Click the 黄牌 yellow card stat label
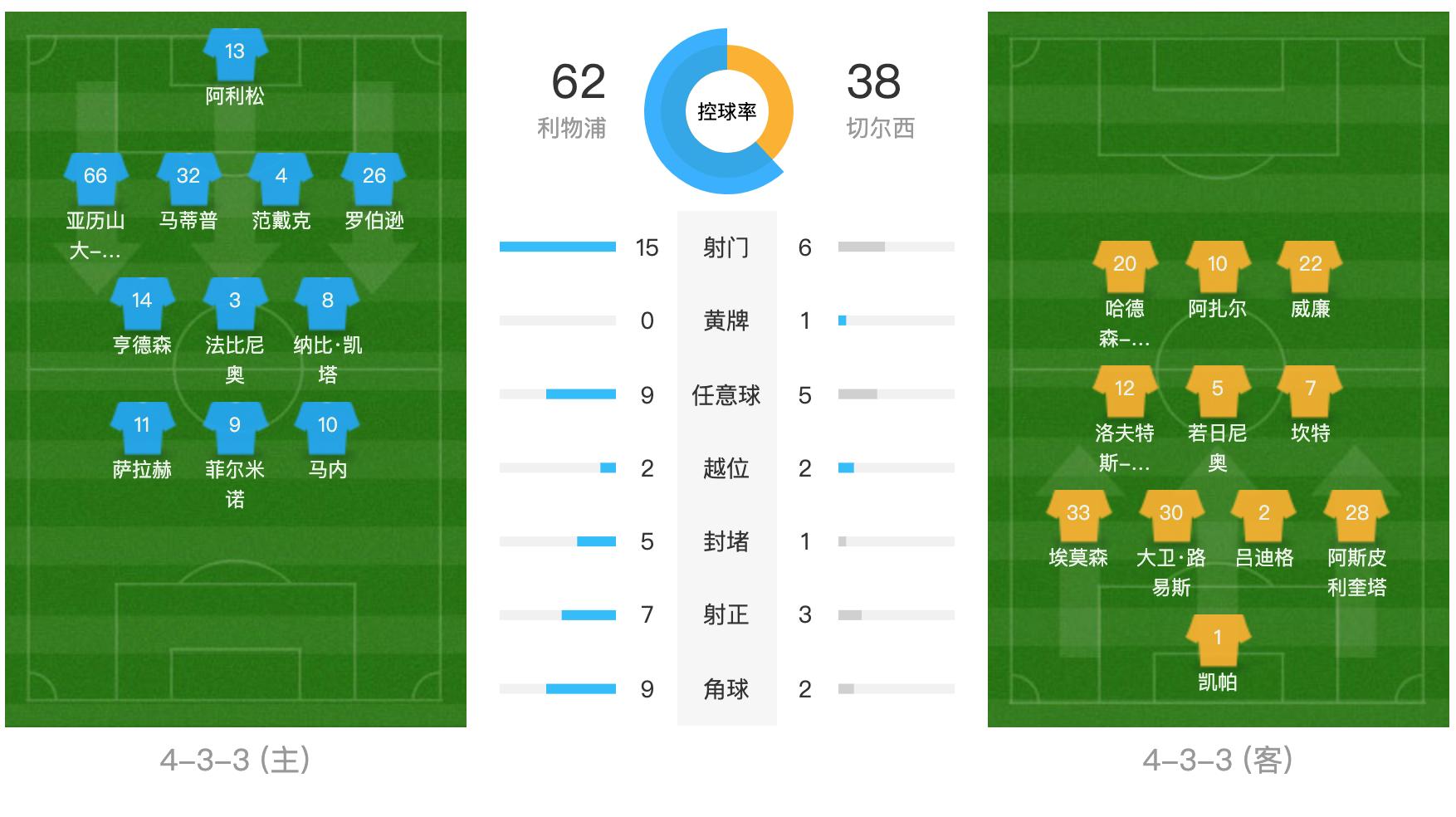The width and height of the screenshot is (1456, 817). [726, 320]
